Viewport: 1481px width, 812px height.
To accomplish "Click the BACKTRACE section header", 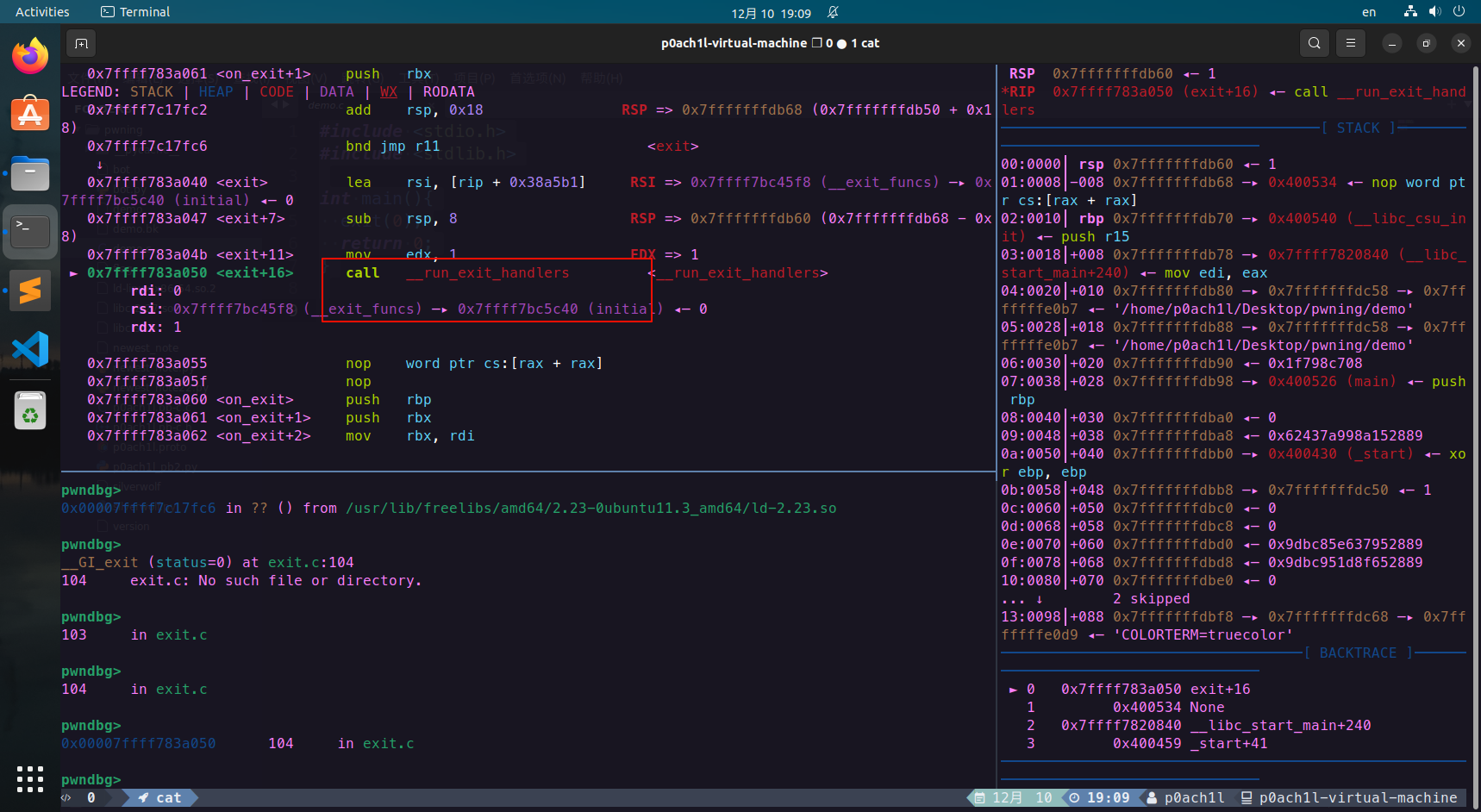I will click(1358, 653).
